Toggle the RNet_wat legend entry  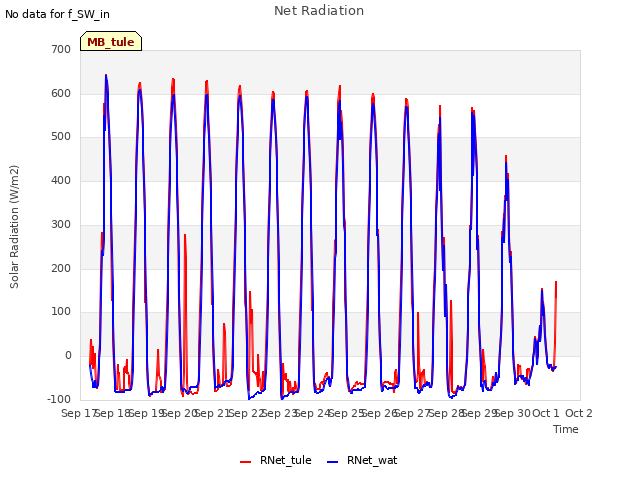[362, 460]
